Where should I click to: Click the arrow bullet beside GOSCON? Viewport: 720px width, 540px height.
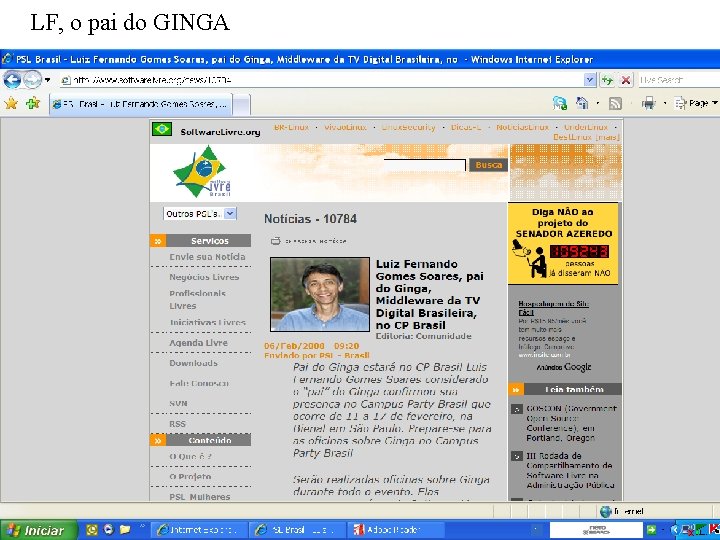[x=517, y=409]
